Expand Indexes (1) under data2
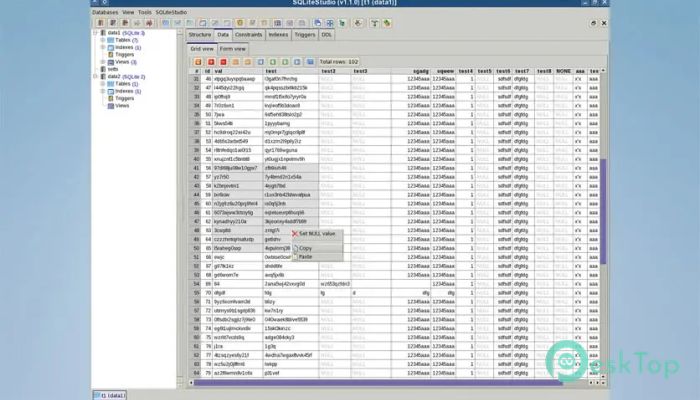 coord(103,91)
